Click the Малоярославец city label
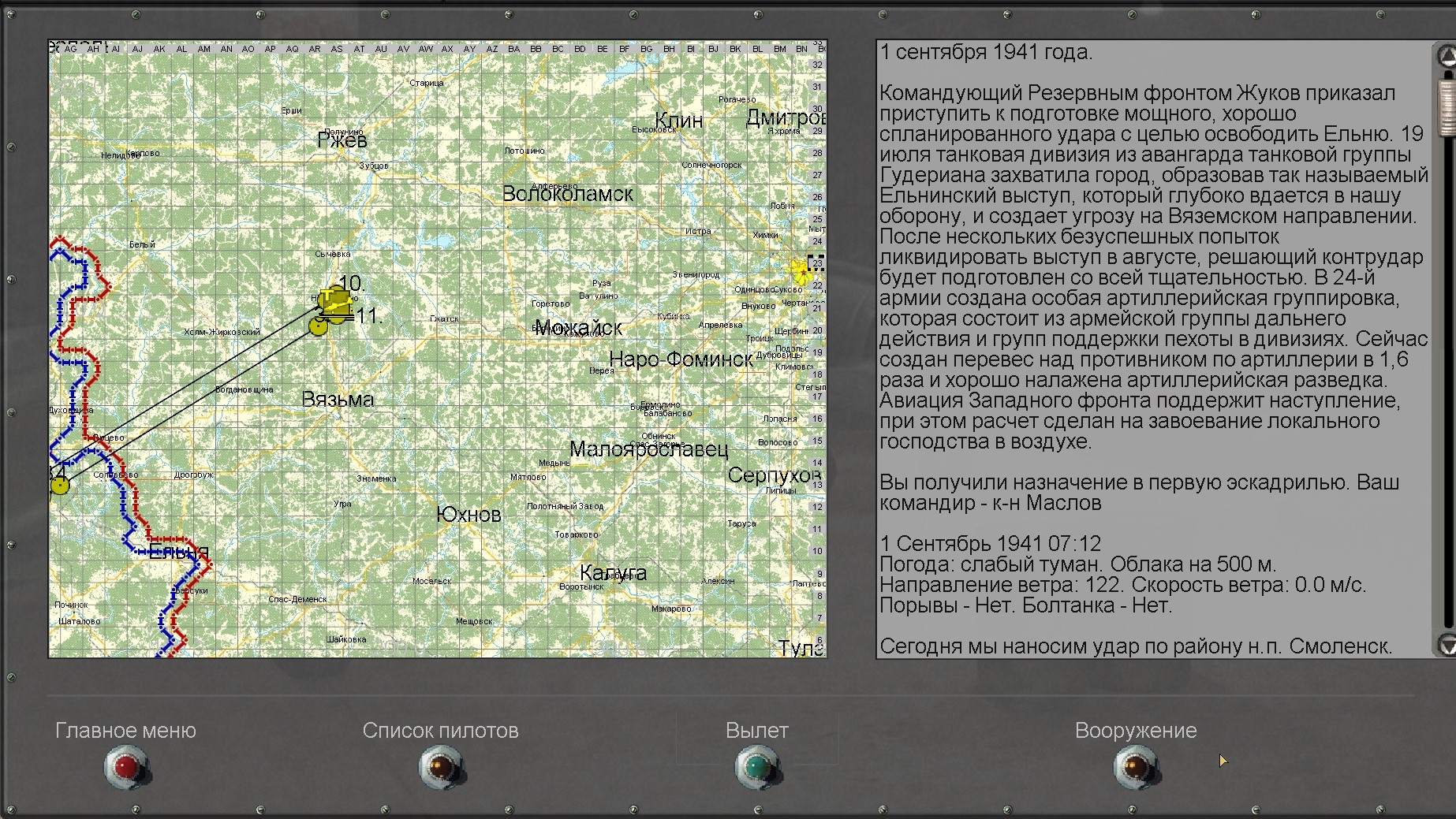The image size is (1456, 819). click(649, 449)
